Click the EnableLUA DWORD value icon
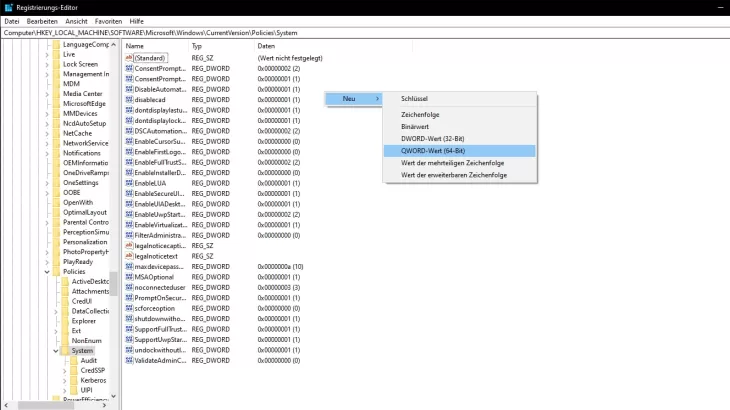 (x=129, y=183)
